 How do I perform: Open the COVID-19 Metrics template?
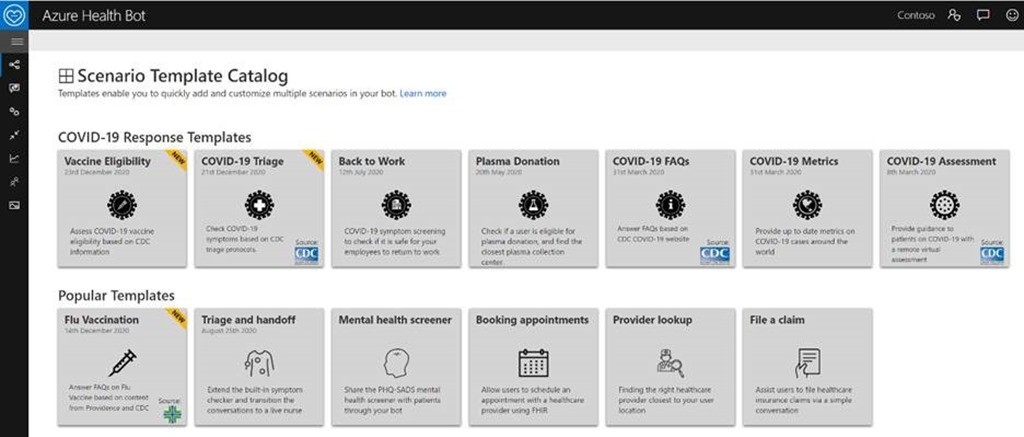[x=807, y=209]
